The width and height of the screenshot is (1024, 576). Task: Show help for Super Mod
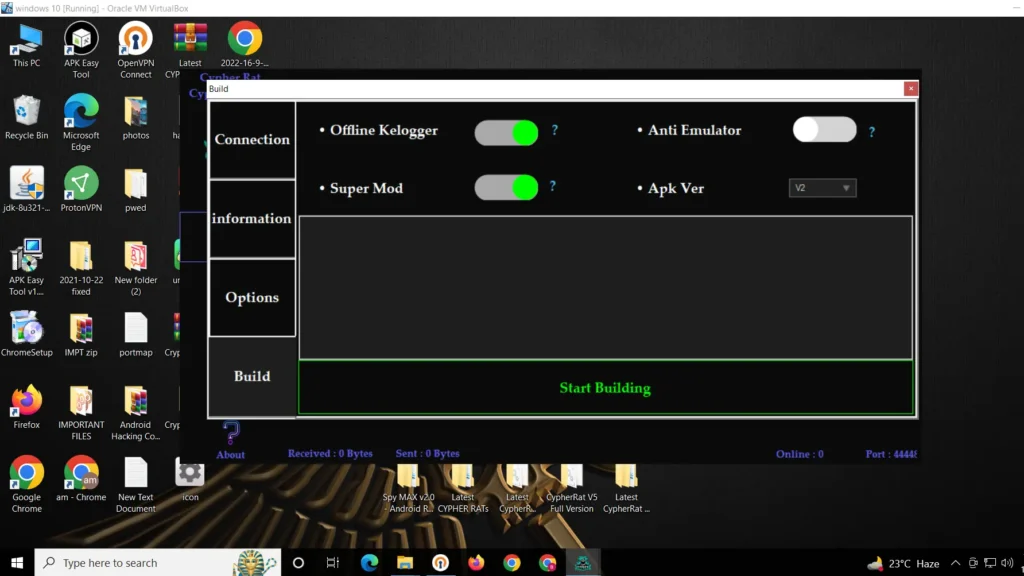click(x=552, y=186)
